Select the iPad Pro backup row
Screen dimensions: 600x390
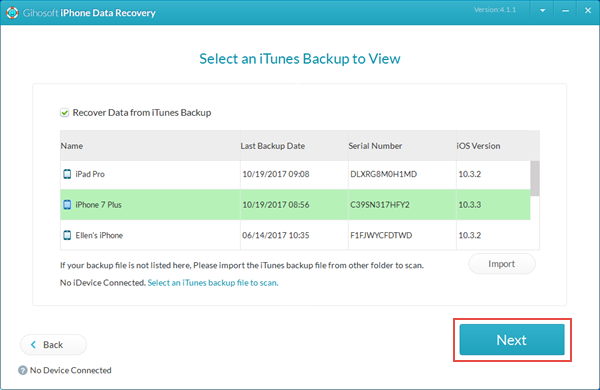(x=295, y=174)
